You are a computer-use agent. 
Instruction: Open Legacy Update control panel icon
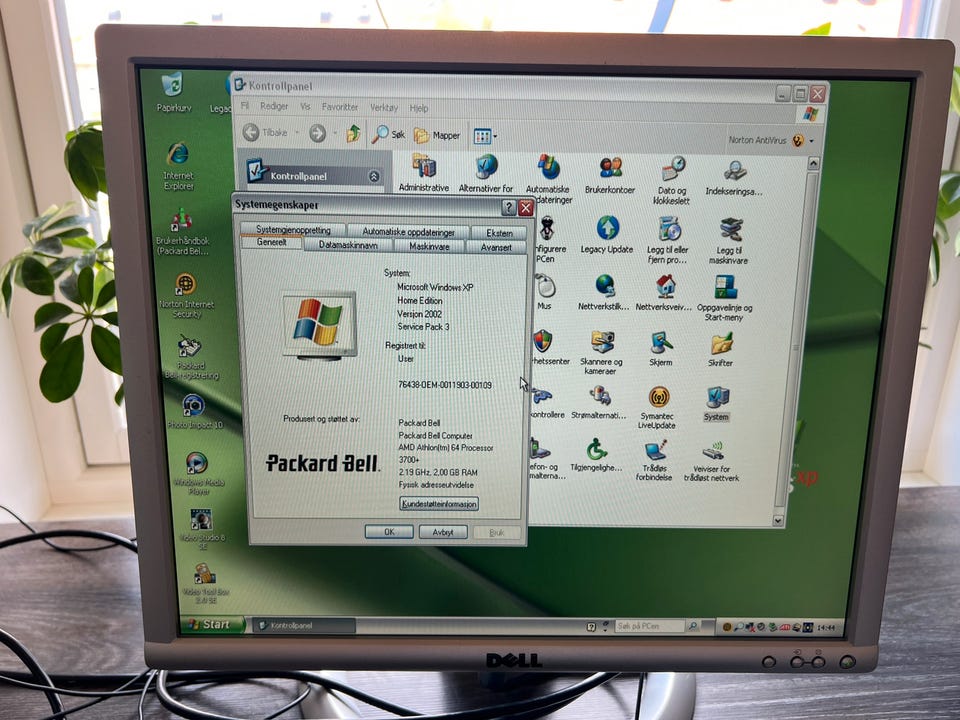pos(607,234)
